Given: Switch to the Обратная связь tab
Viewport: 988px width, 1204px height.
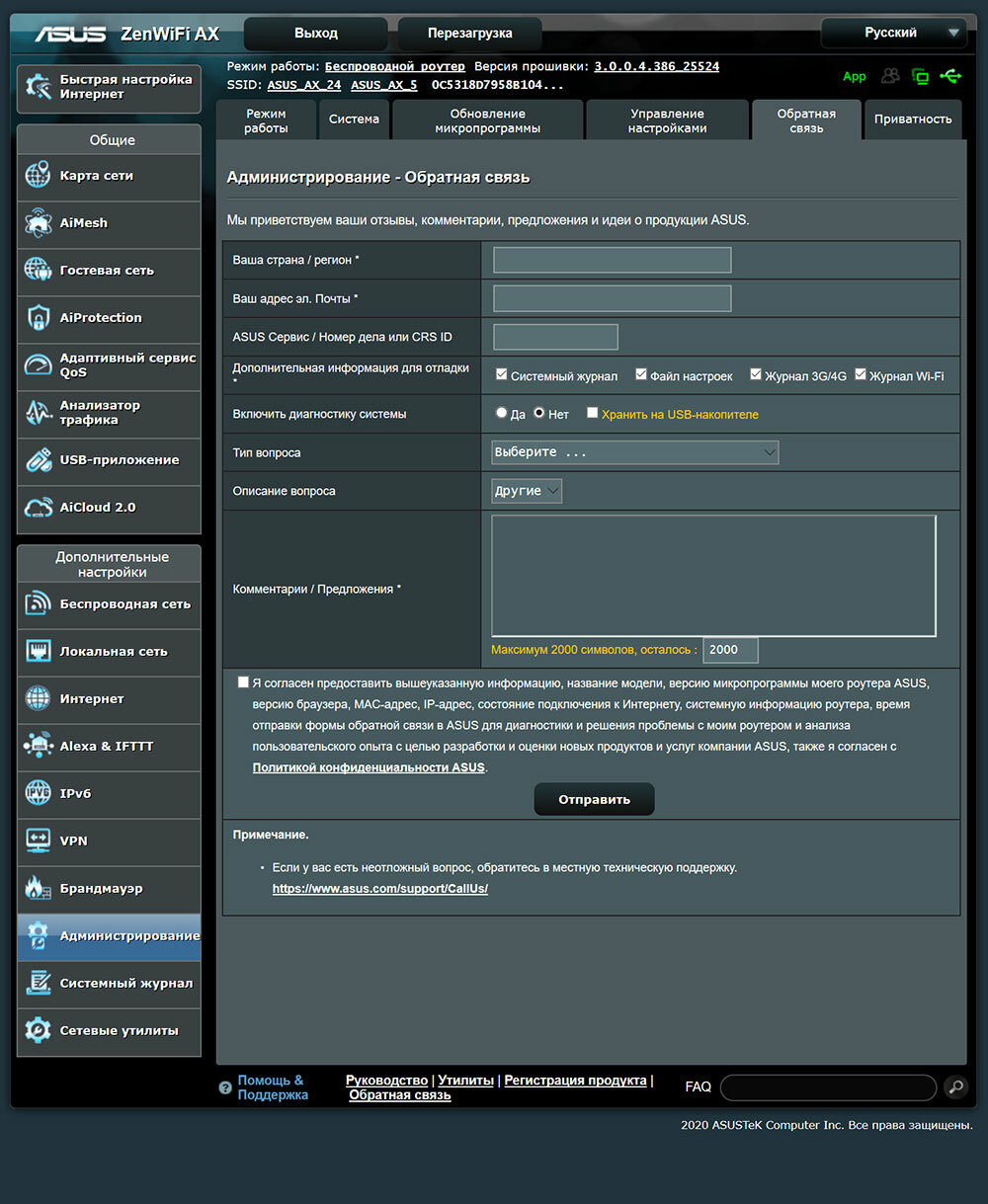Looking at the screenshot, I should coord(806,120).
